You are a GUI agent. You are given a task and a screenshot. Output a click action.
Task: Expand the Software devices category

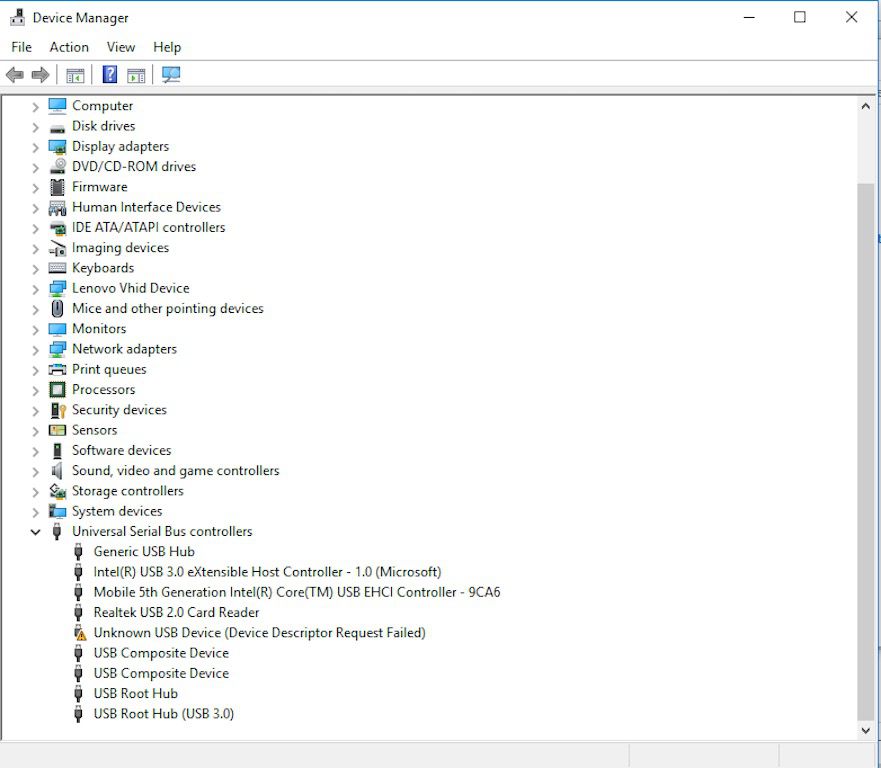pos(35,451)
